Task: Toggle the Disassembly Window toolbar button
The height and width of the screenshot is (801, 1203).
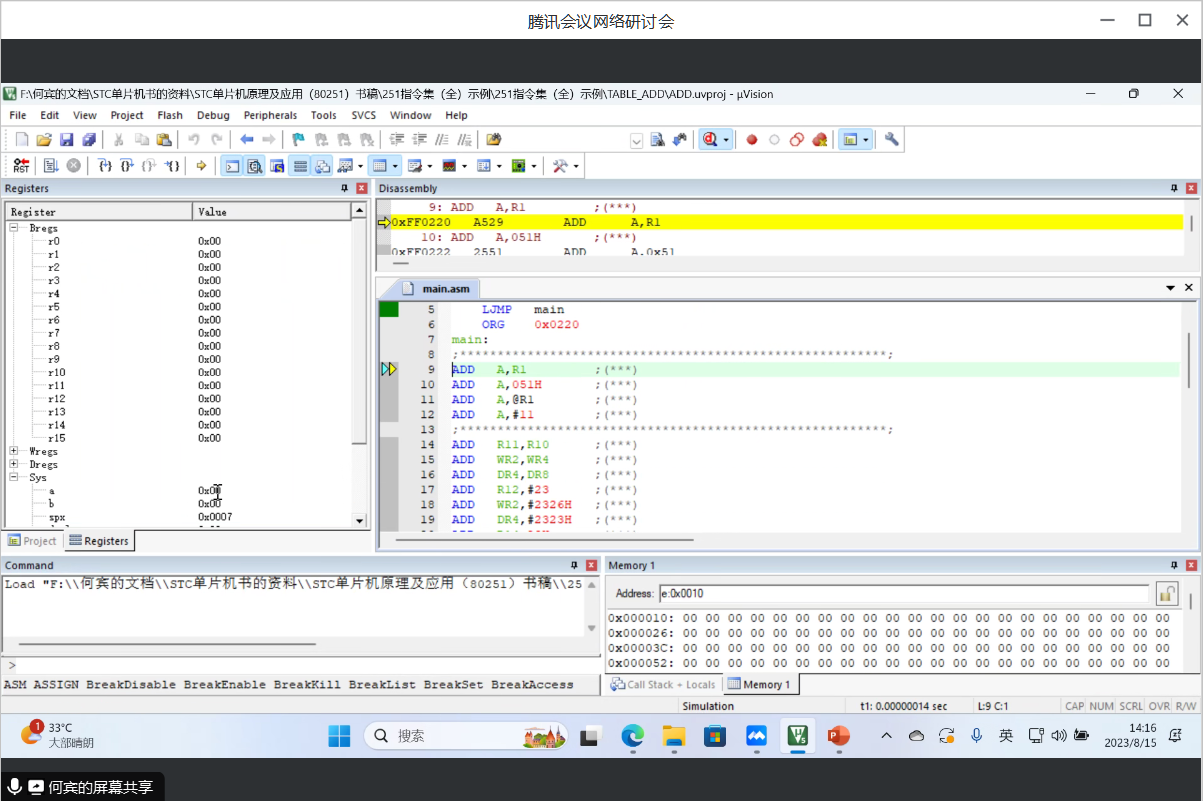Action: (x=254, y=166)
